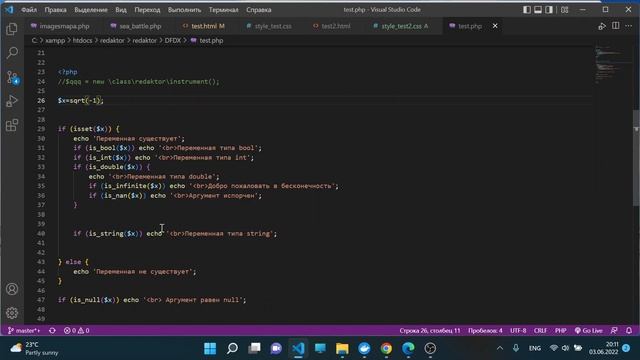Image resolution: width=640 pixels, height=360 pixels.
Task: Switch to test2.html tab
Action: (332, 26)
